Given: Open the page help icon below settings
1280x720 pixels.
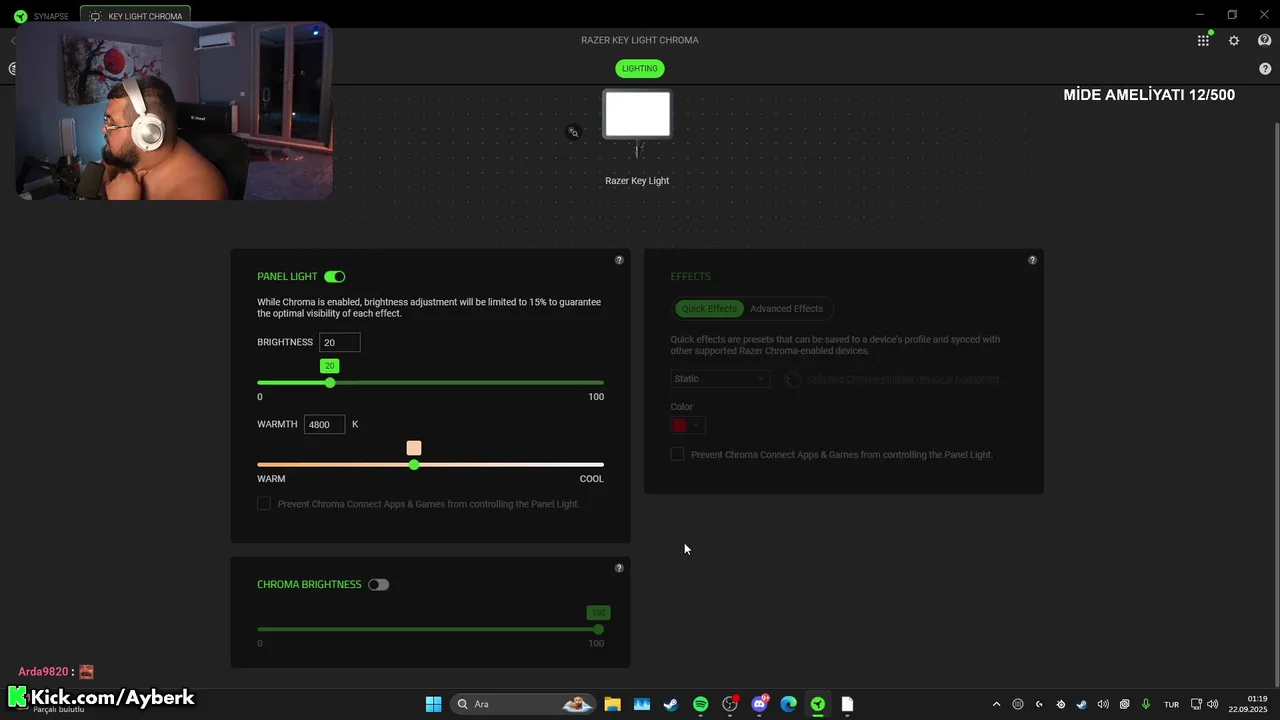Looking at the screenshot, I should (1265, 69).
